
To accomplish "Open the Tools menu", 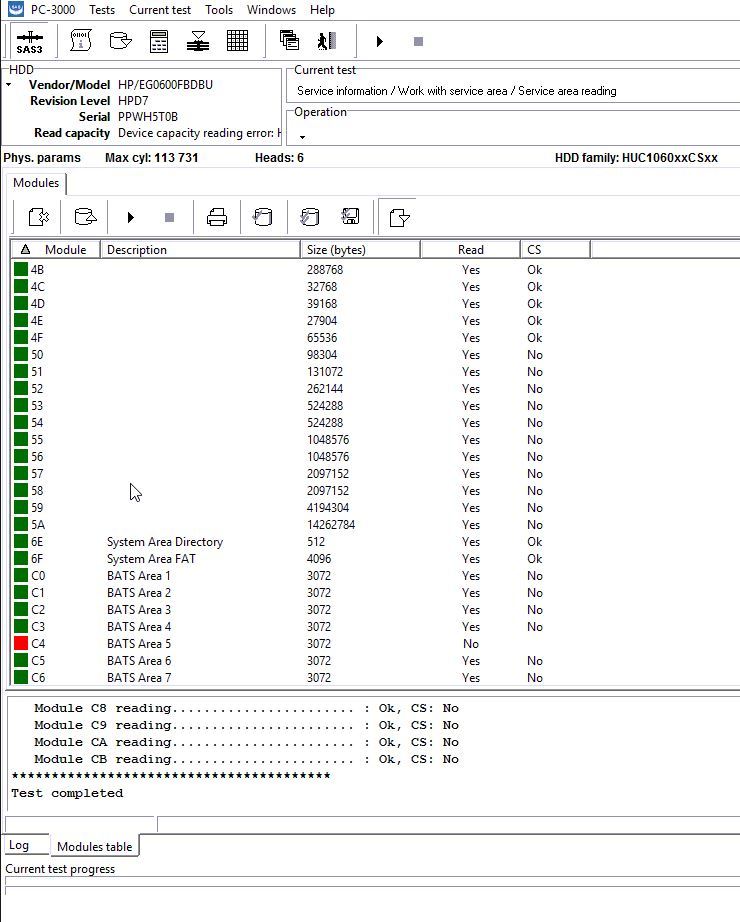I will pos(219,10).
